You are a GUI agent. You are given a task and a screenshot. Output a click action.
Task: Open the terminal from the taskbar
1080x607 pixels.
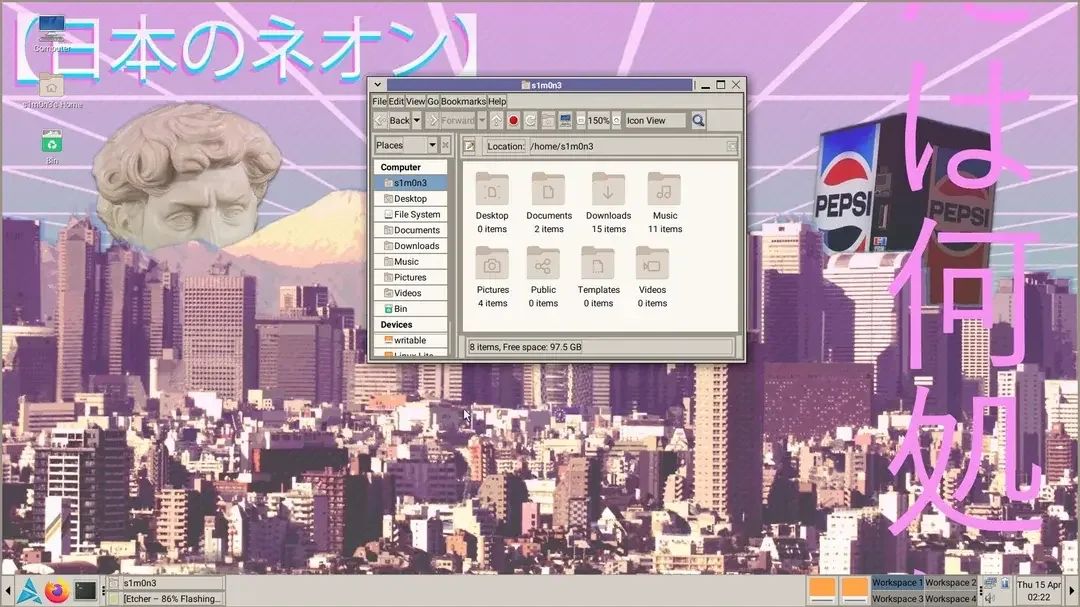point(85,590)
